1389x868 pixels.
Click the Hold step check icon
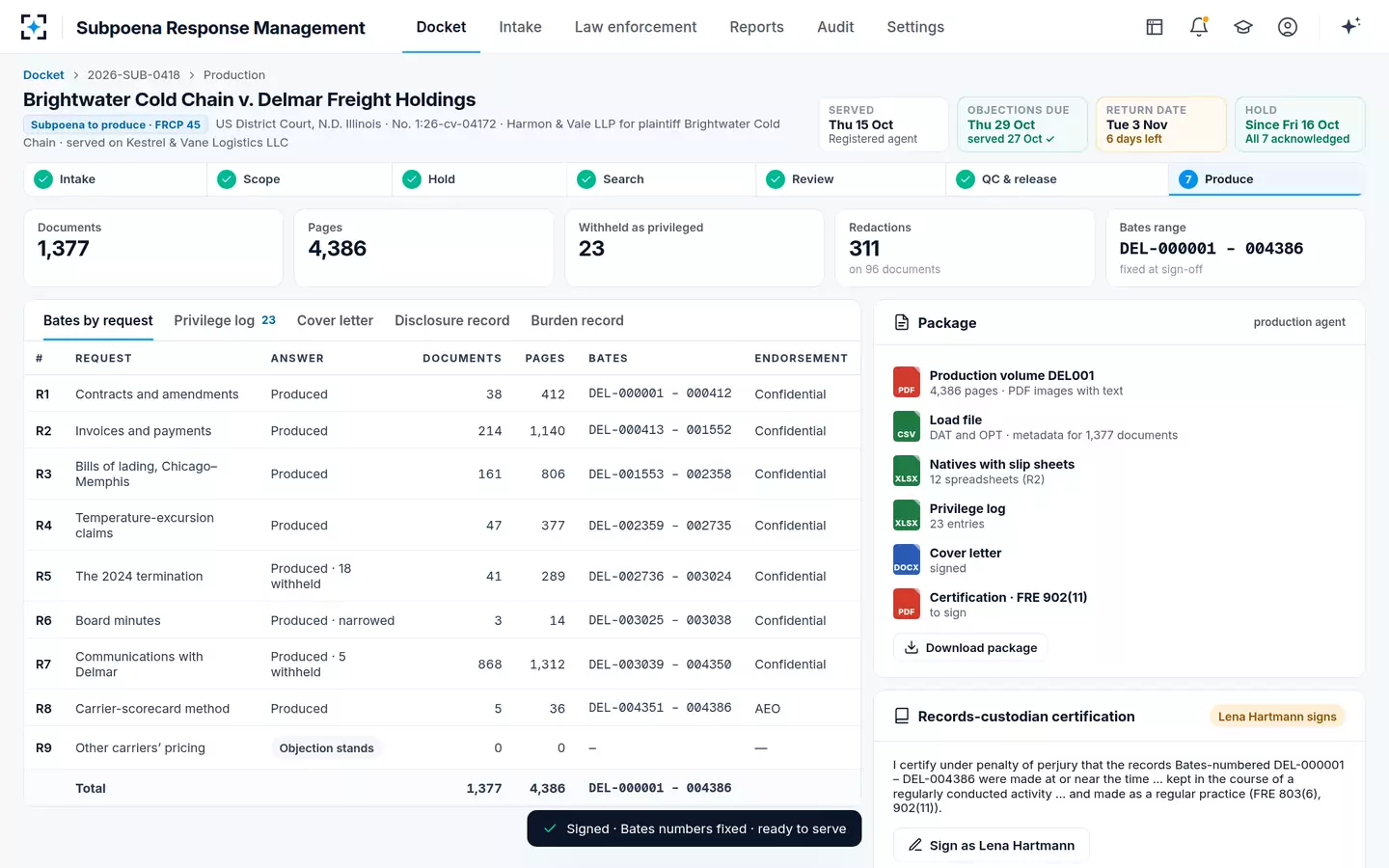point(412,179)
